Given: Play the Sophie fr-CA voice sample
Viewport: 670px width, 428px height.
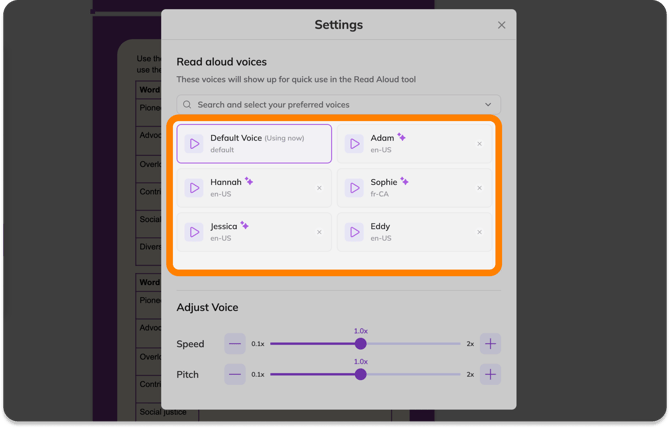Looking at the screenshot, I should 354,188.
